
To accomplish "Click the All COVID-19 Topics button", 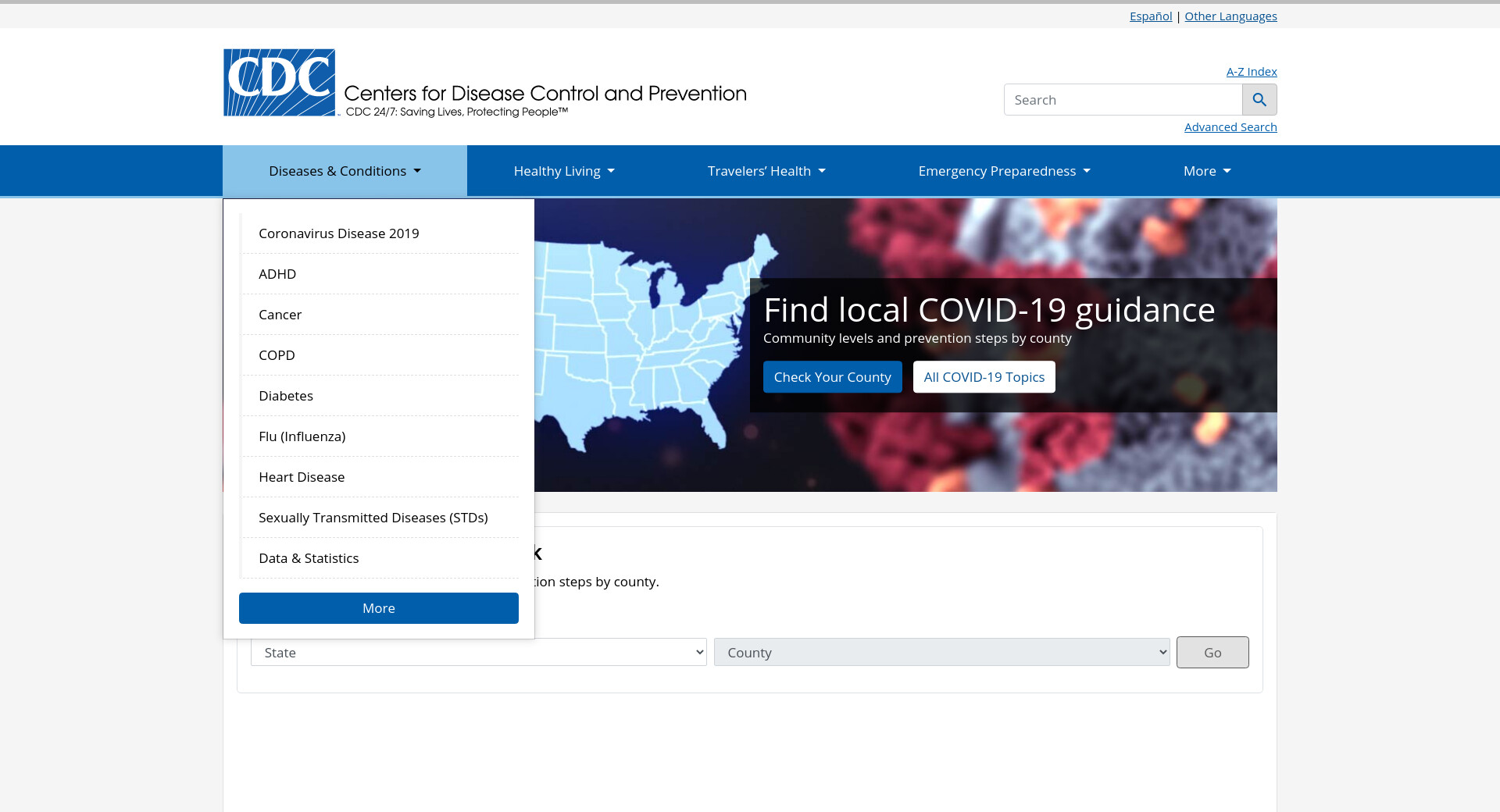I will point(984,377).
